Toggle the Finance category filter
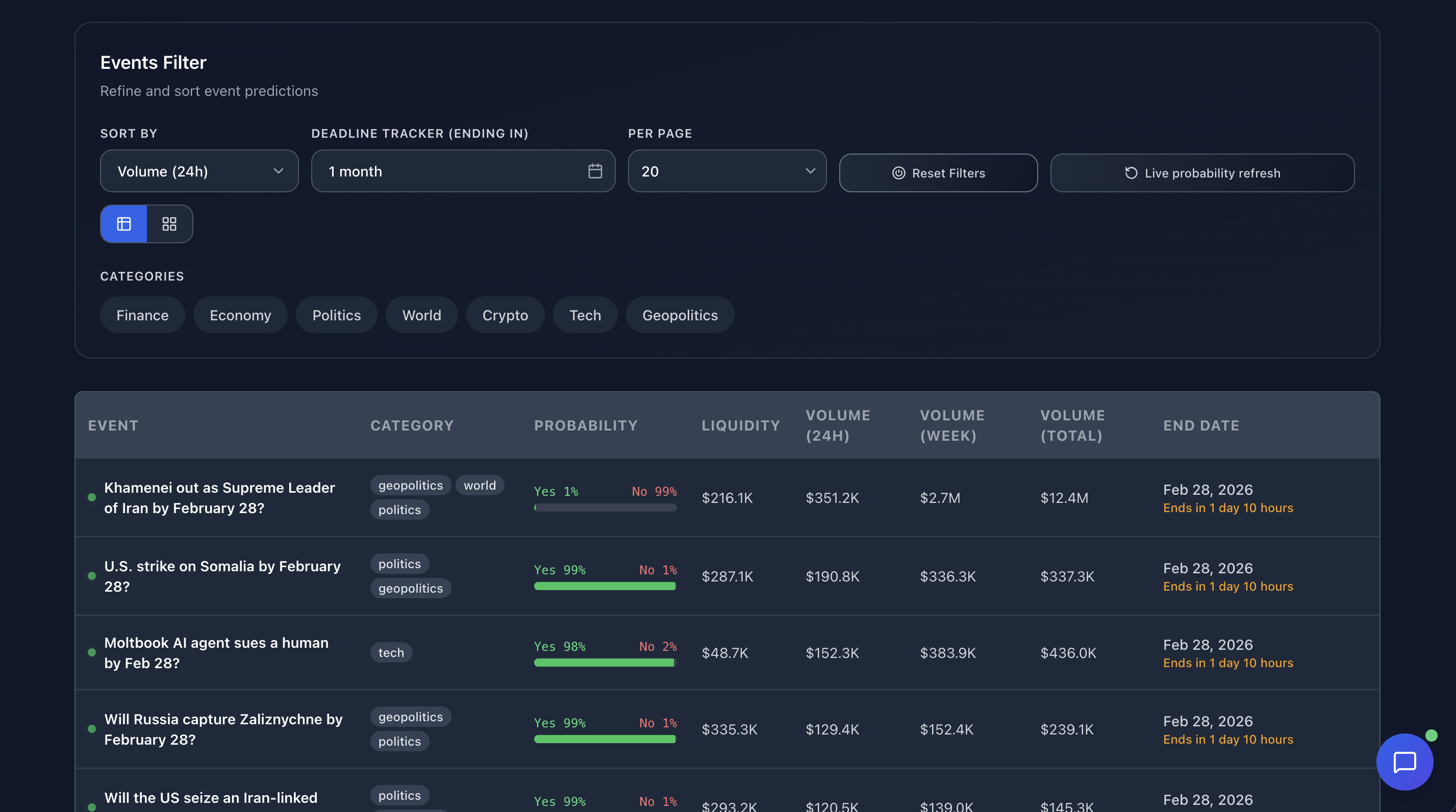Image resolution: width=1456 pixels, height=812 pixels. 142,315
